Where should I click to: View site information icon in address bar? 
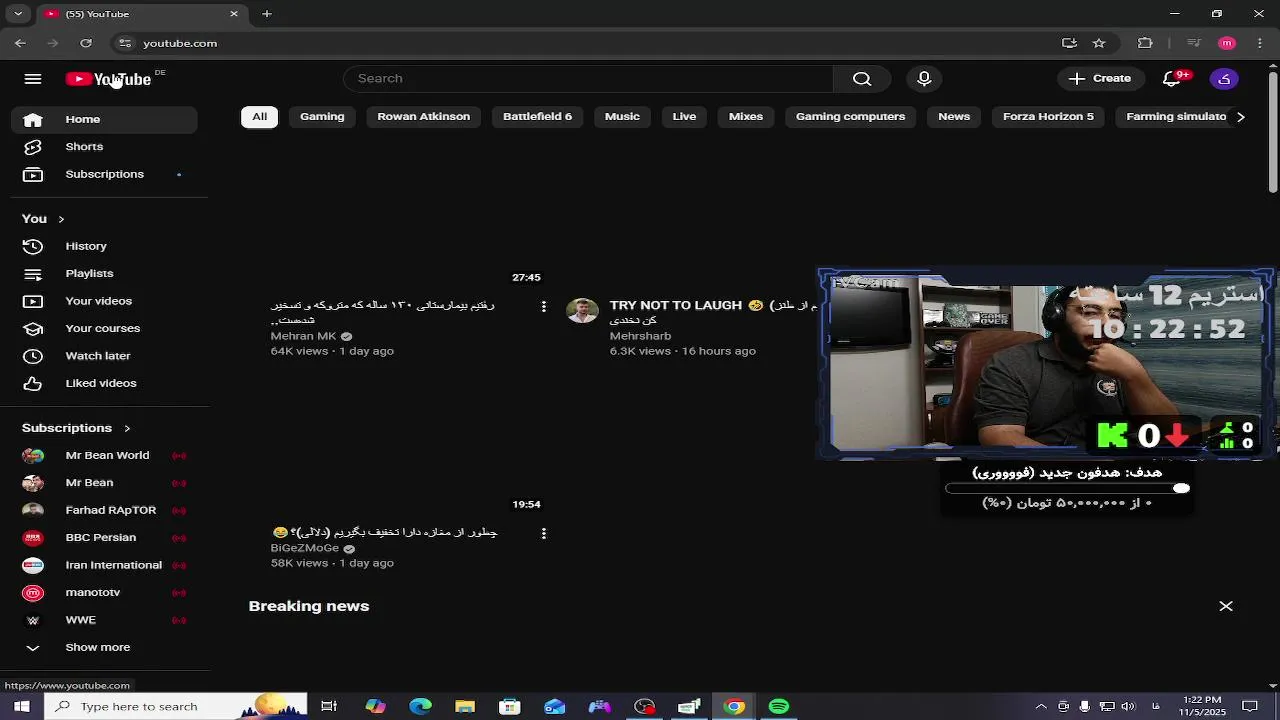(x=124, y=43)
